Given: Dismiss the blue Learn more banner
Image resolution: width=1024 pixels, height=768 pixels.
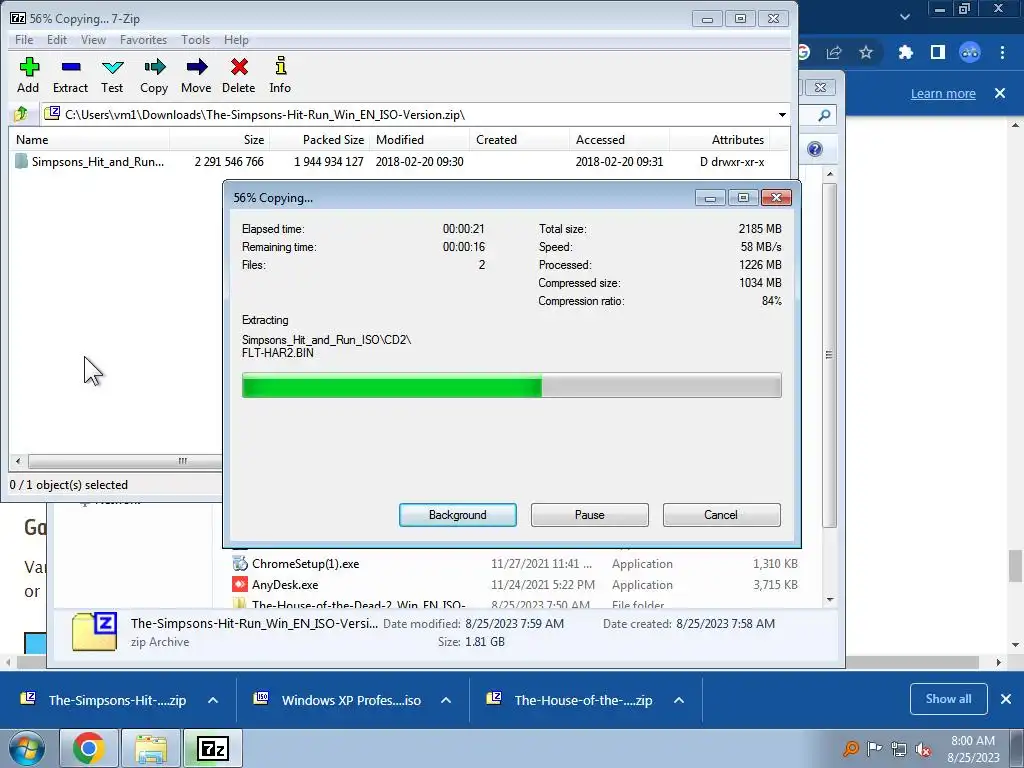Looking at the screenshot, I should click(x=1000, y=93).
